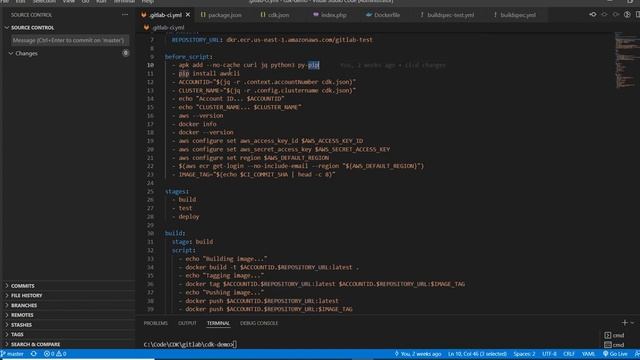Screen dimensions: 640x360
Task: Go to previous change arrow icon
Action: point(604,15)
